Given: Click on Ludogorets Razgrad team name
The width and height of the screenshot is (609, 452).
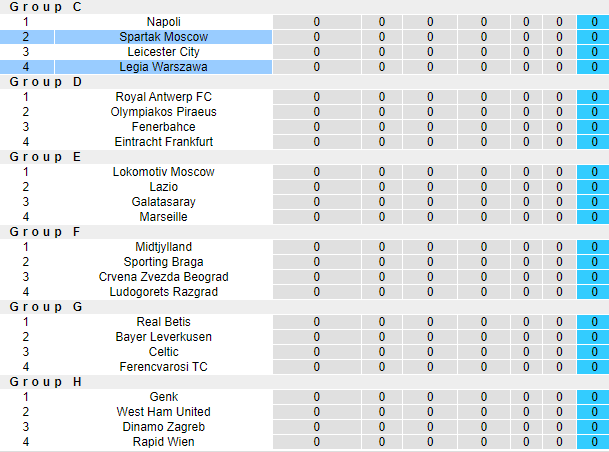Looking at the screenshot, I should 164,292.
